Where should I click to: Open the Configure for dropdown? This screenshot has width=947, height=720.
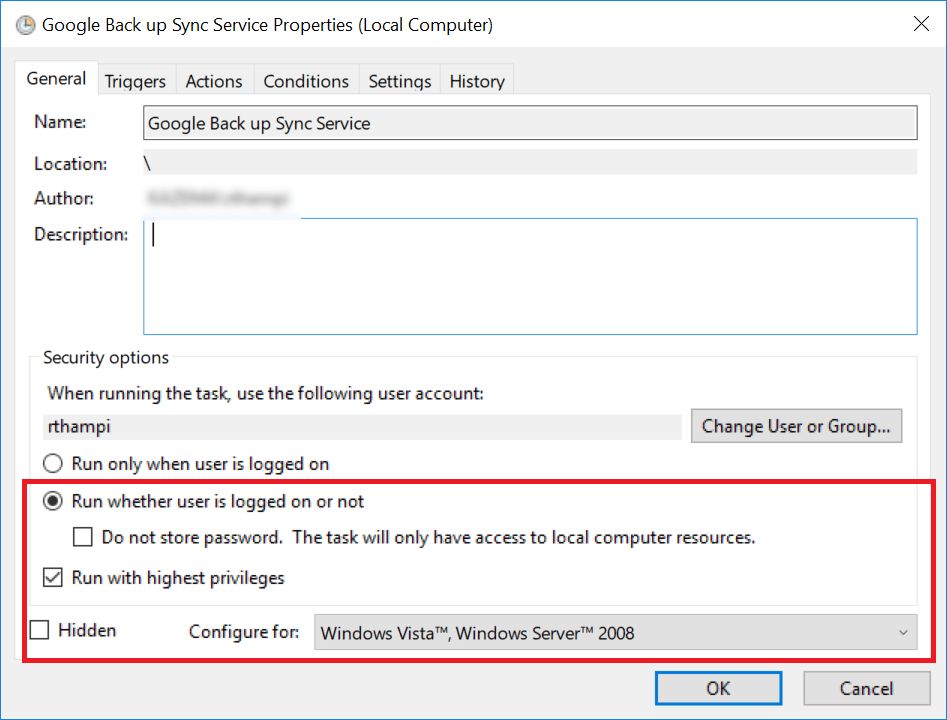(x=615, y=632)
